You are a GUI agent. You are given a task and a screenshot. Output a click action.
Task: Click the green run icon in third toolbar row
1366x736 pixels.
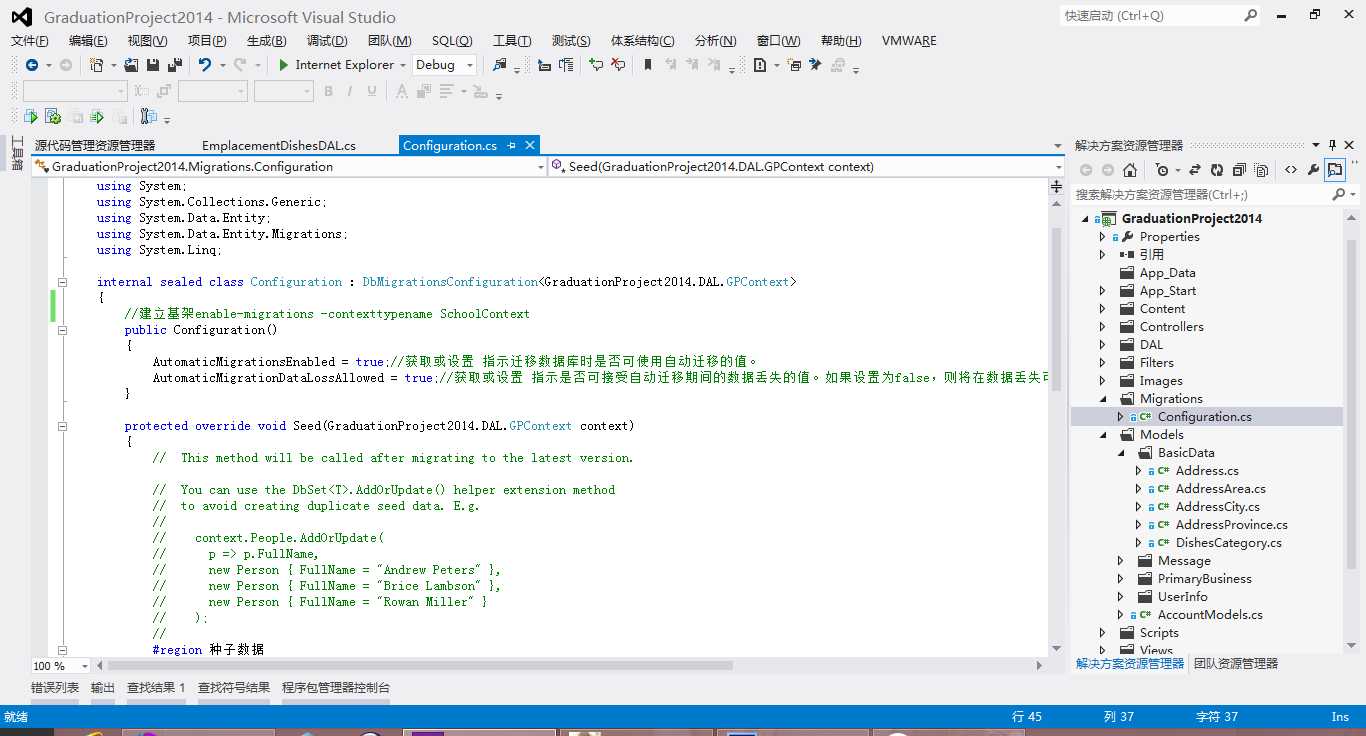pos(31,117)
